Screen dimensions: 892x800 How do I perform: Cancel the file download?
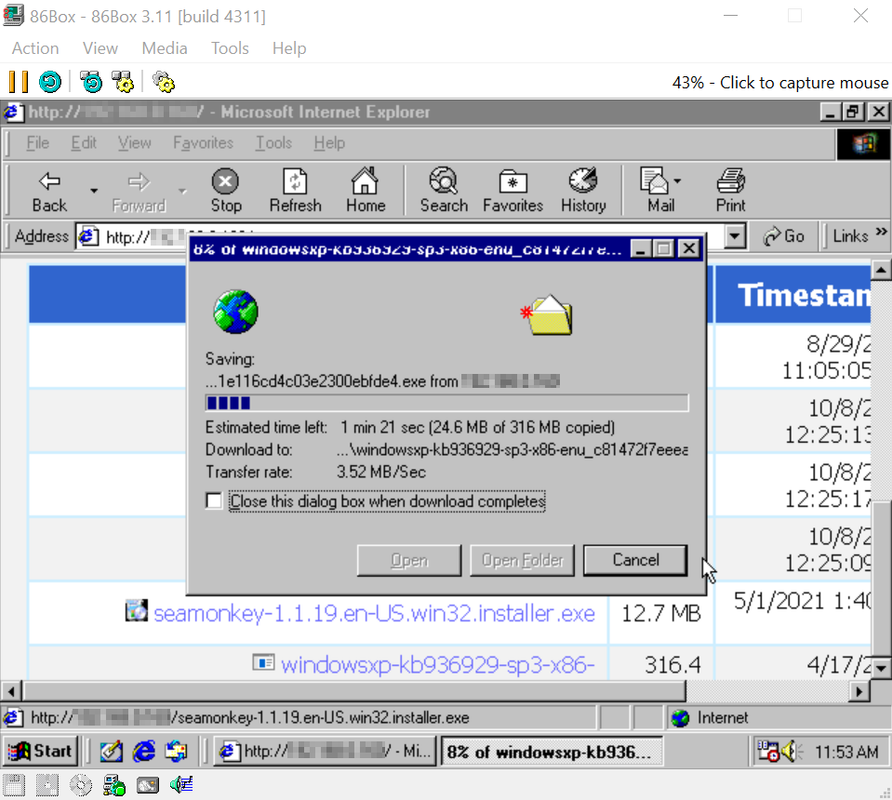tap(635, 560)
